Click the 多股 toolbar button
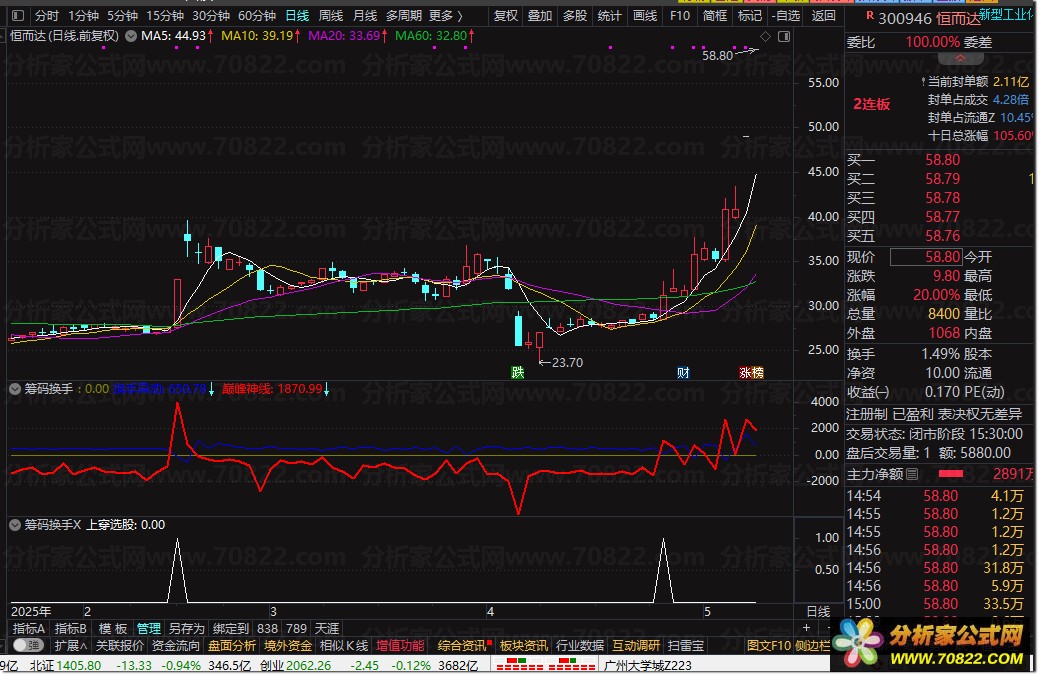 575,15
